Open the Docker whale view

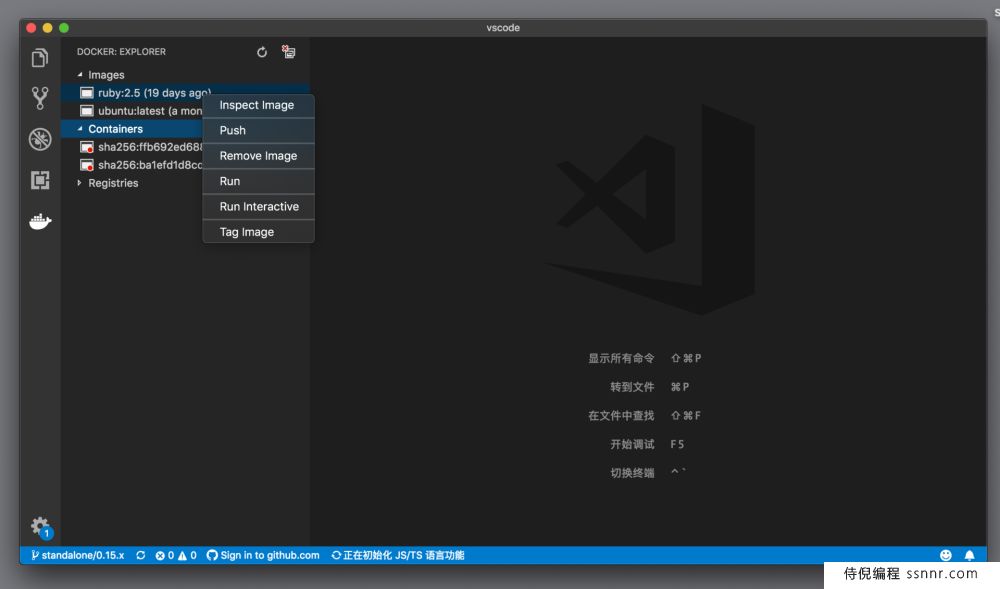click(40, 221)
